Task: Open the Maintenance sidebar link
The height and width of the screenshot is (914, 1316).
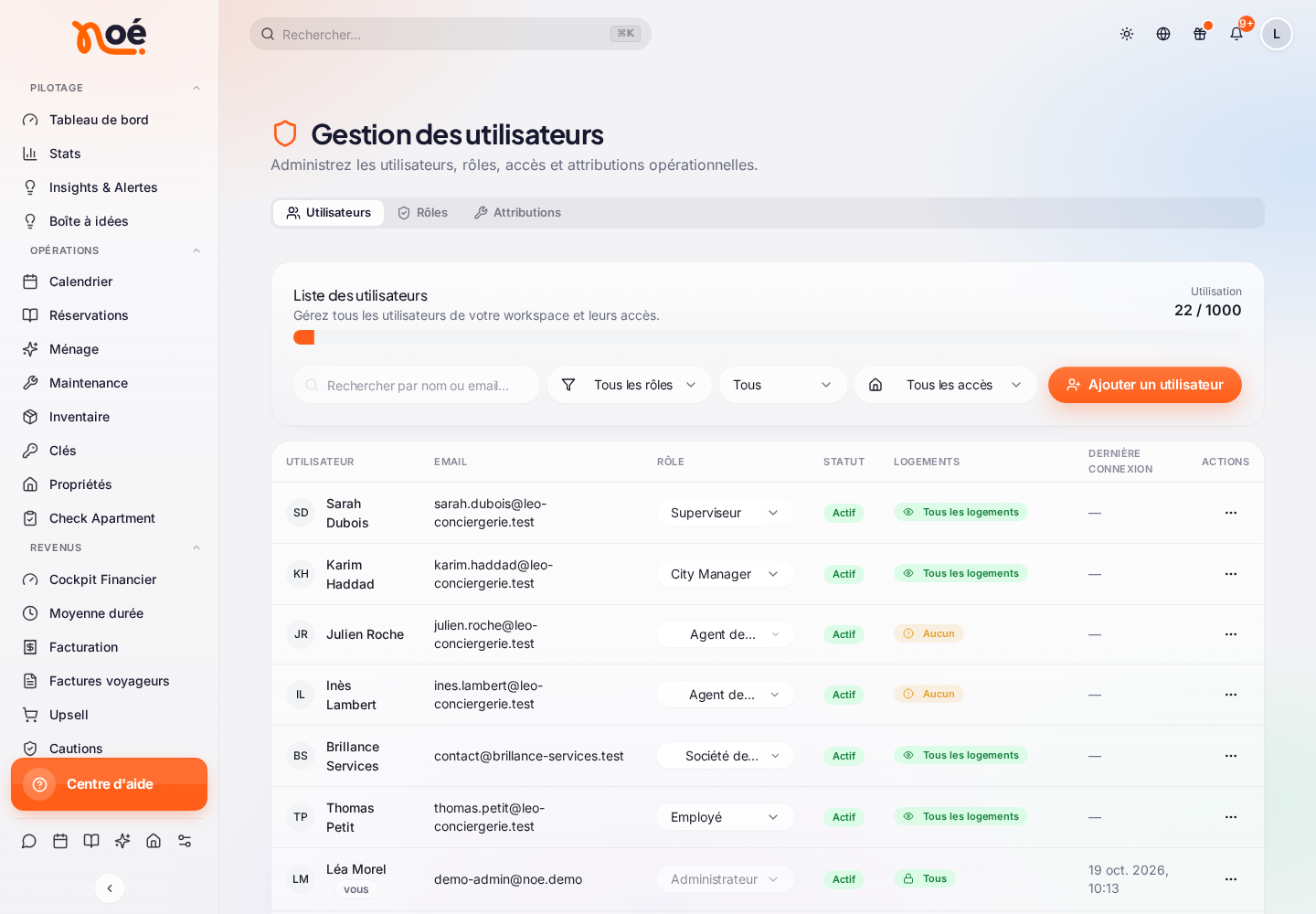Action: click(110, 383)
